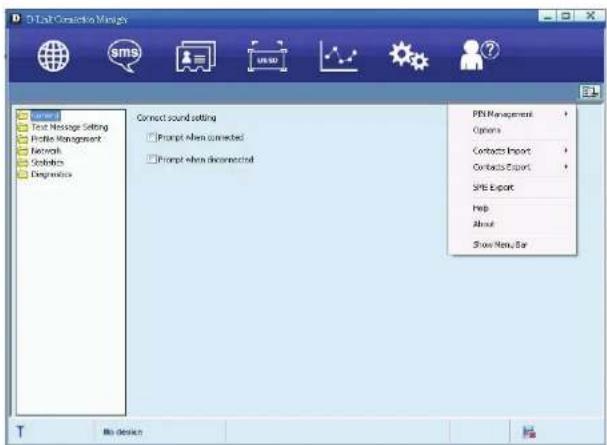Enable Prompt when connected checkbox

[151, 137]
